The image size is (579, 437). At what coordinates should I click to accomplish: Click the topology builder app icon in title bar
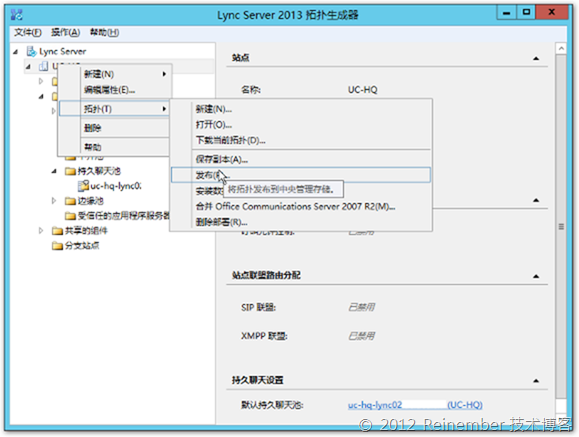click(17, 15)
